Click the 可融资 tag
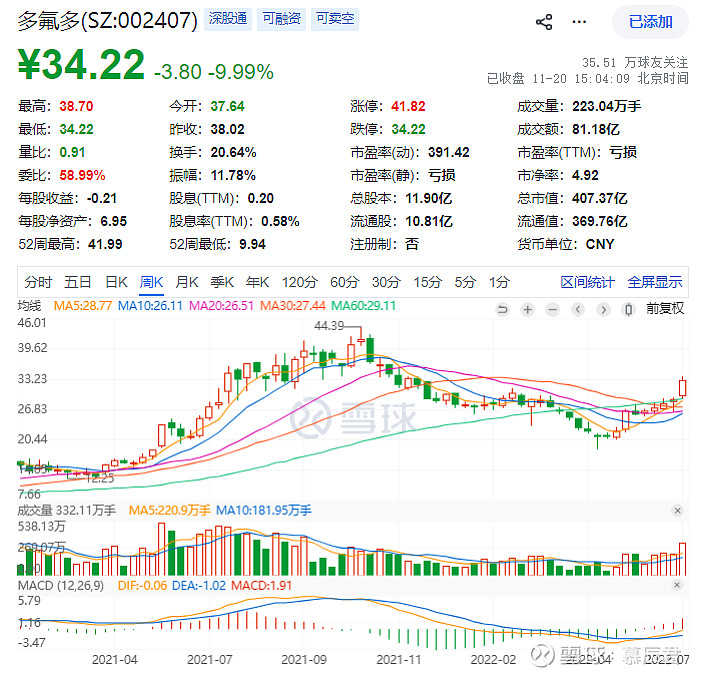Viewport: 702px width, 677px height. (x=281, y=19)
